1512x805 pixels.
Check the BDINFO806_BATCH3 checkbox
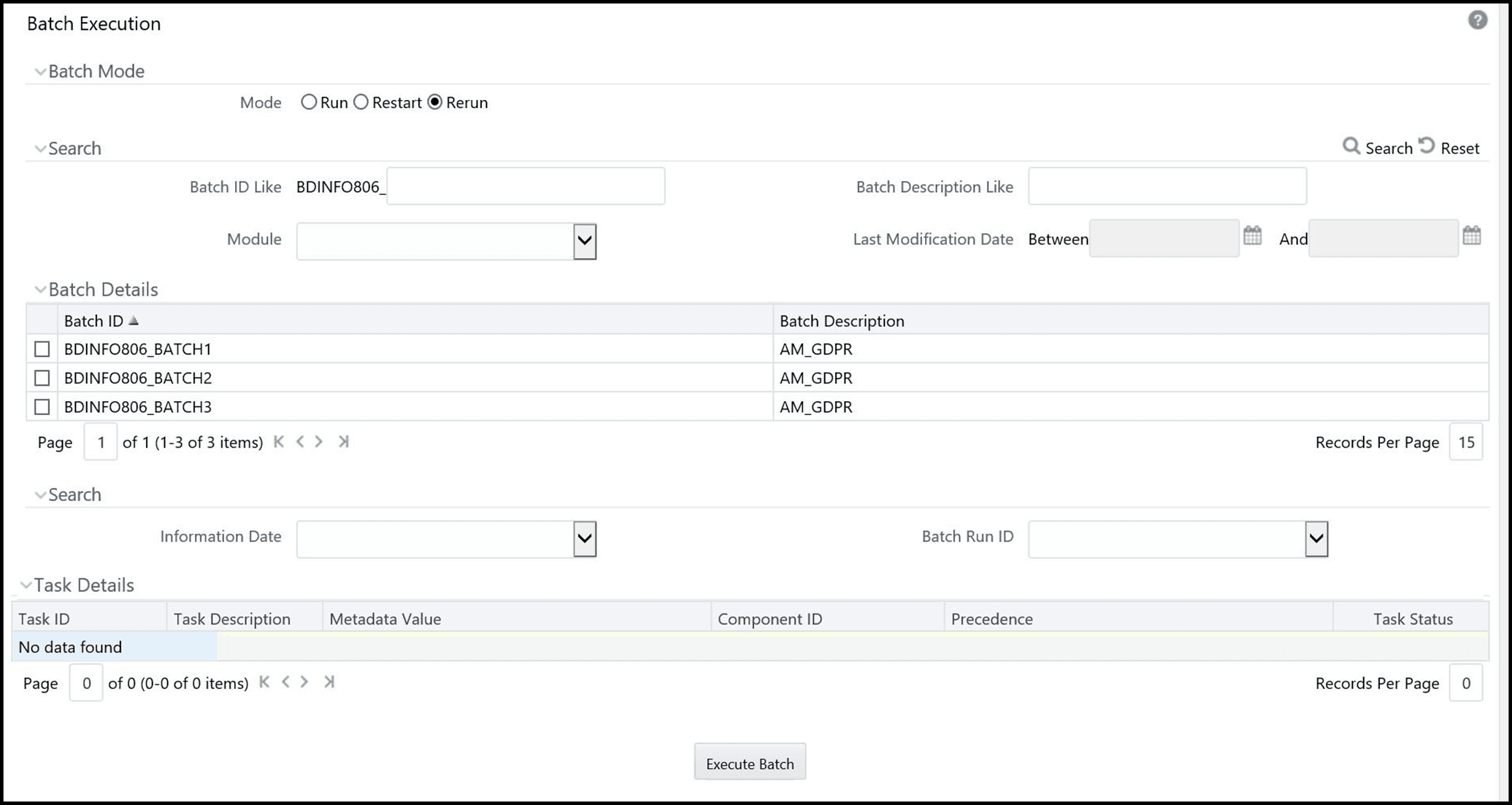[x=42, y=407]
